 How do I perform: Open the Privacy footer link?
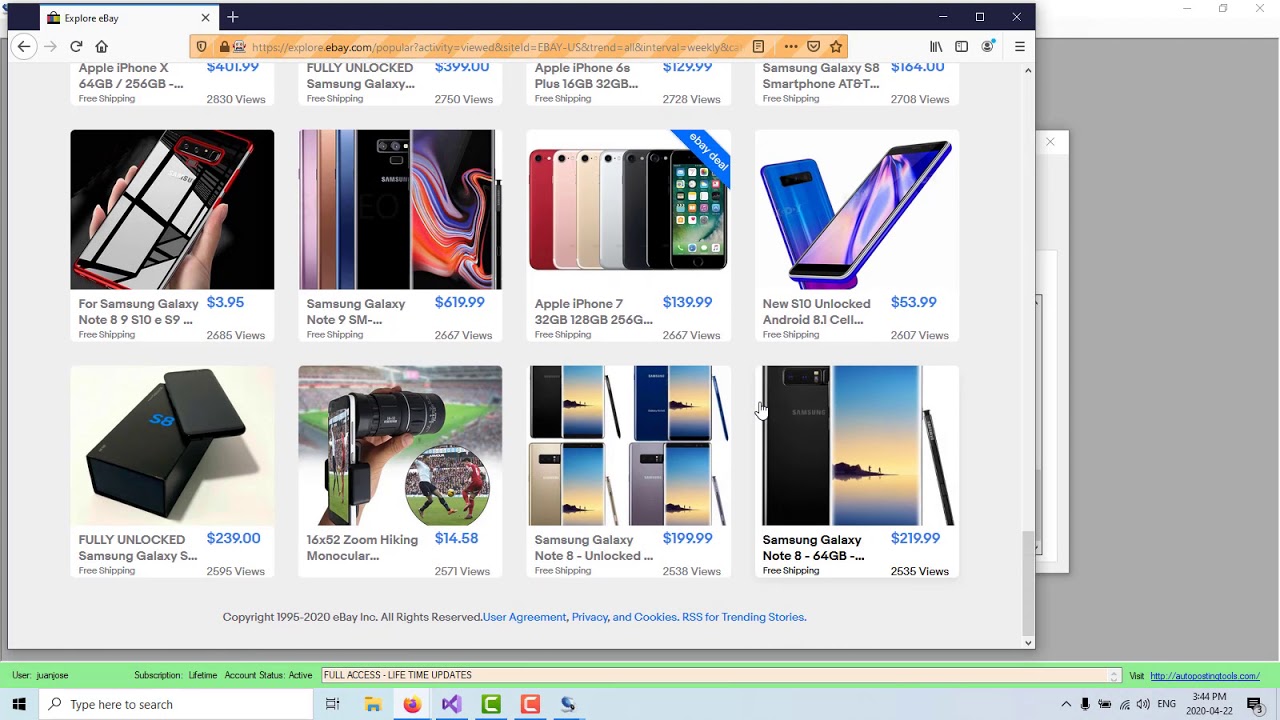coord(590,617)
